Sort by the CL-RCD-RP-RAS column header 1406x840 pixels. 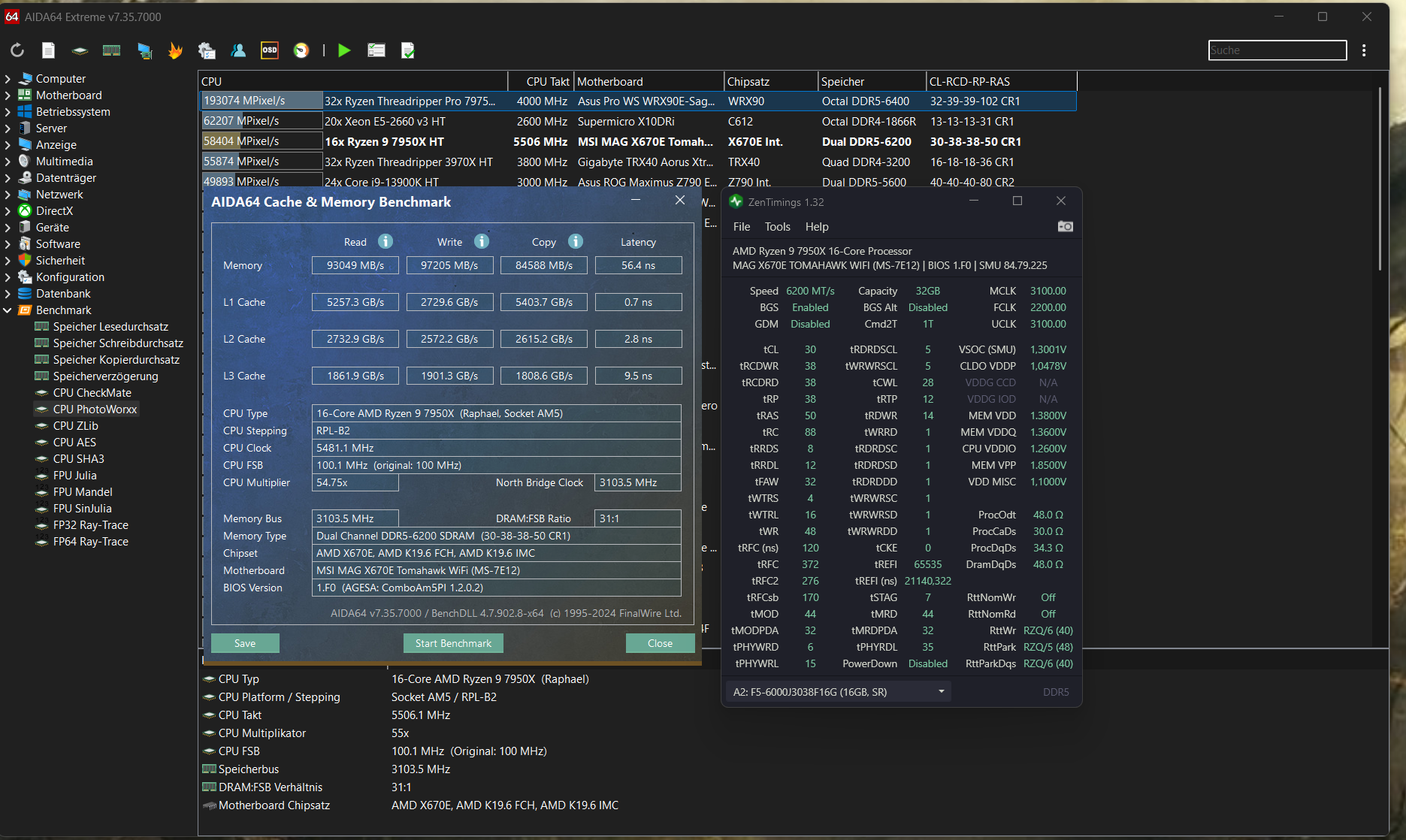(x=1001, y=81)
